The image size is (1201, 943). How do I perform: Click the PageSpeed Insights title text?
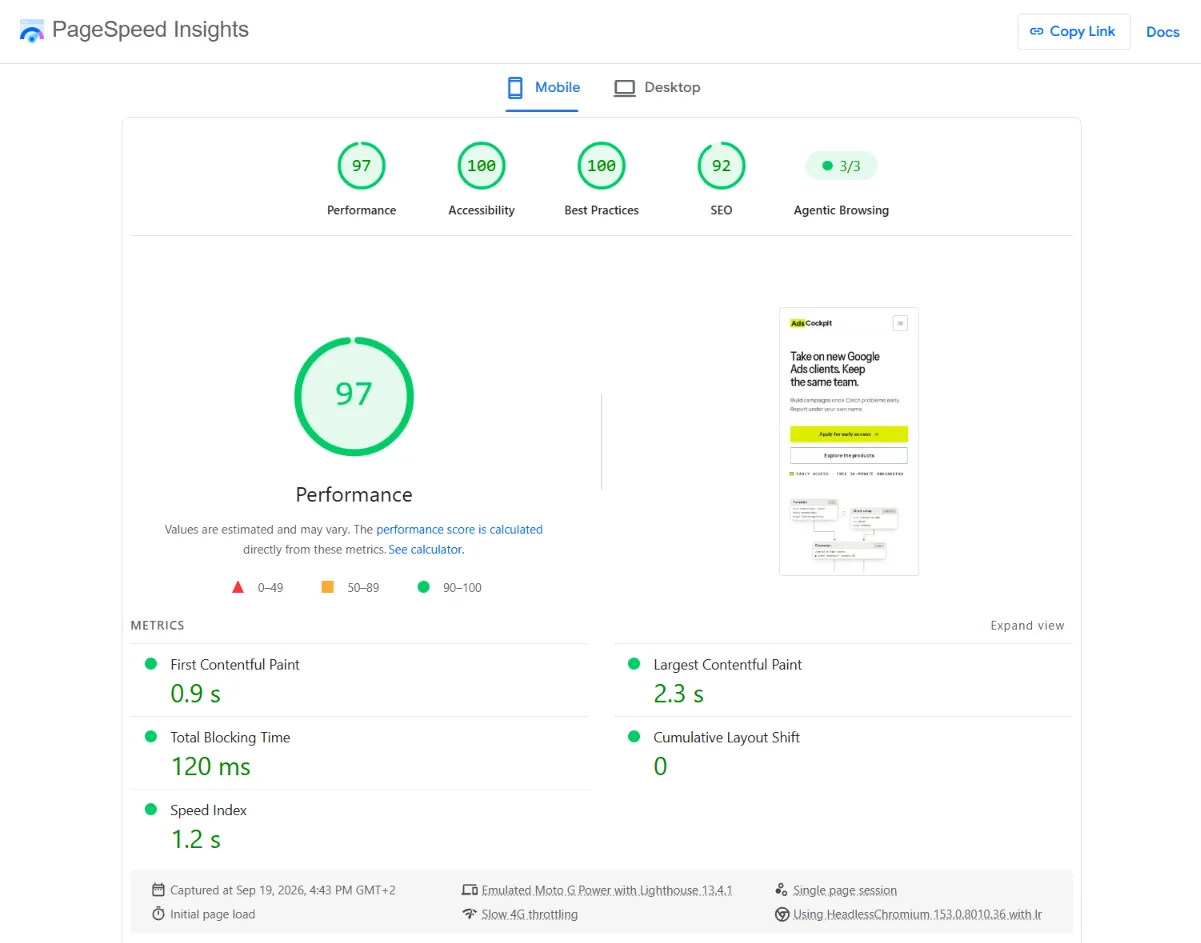tap(150, 30)
